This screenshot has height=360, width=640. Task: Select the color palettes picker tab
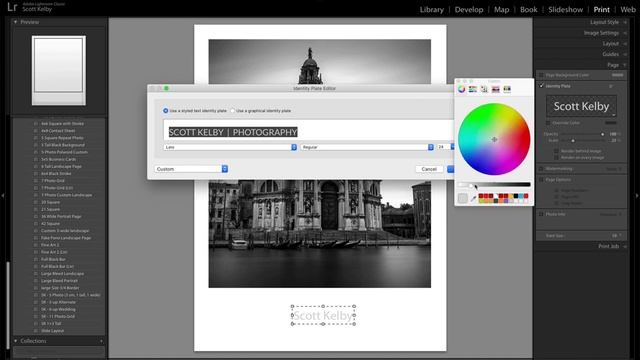click(484, 89)
